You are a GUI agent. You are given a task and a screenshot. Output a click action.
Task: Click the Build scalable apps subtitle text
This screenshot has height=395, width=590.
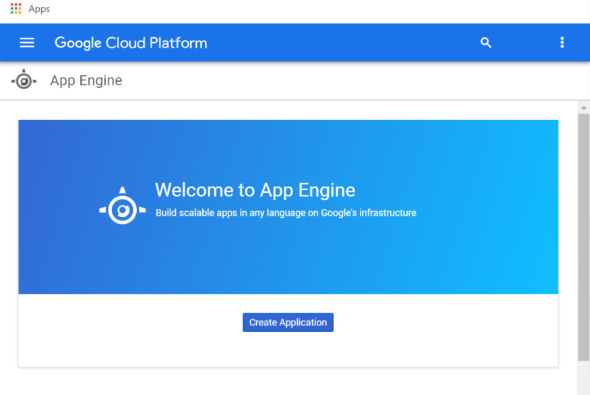click(x=286, y=213)
